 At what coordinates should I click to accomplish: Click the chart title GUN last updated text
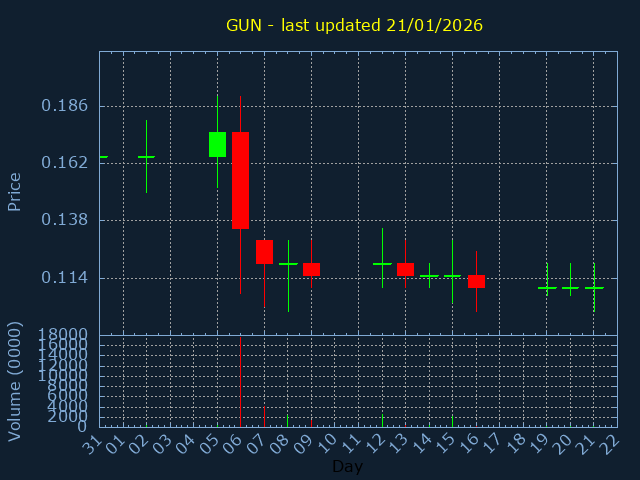click(x=354, y=25)
